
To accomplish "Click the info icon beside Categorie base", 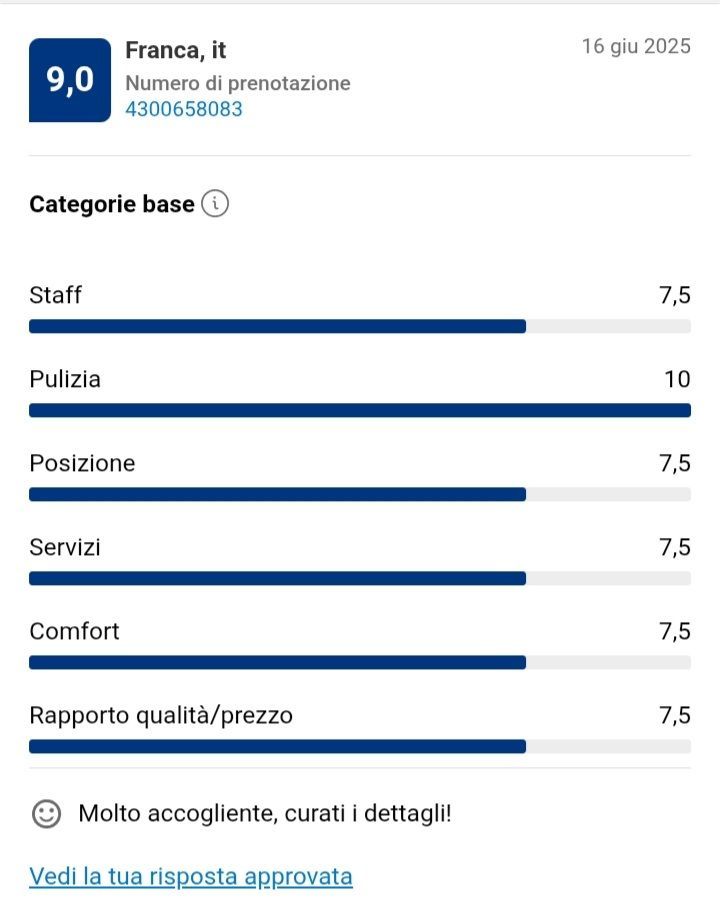I will click(x=215, y=204).
